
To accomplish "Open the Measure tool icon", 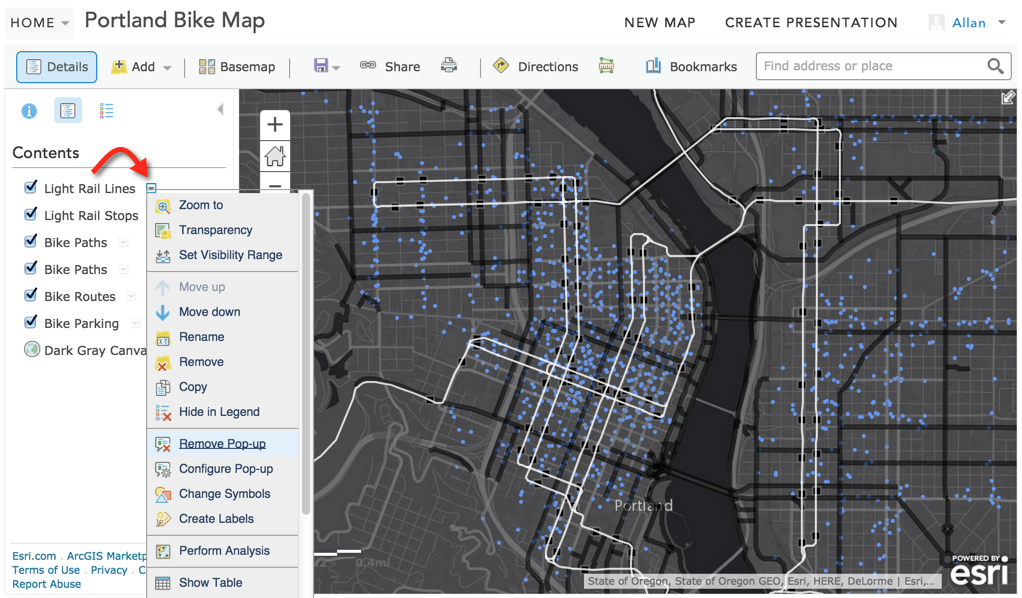I will (x=607, y=66).
